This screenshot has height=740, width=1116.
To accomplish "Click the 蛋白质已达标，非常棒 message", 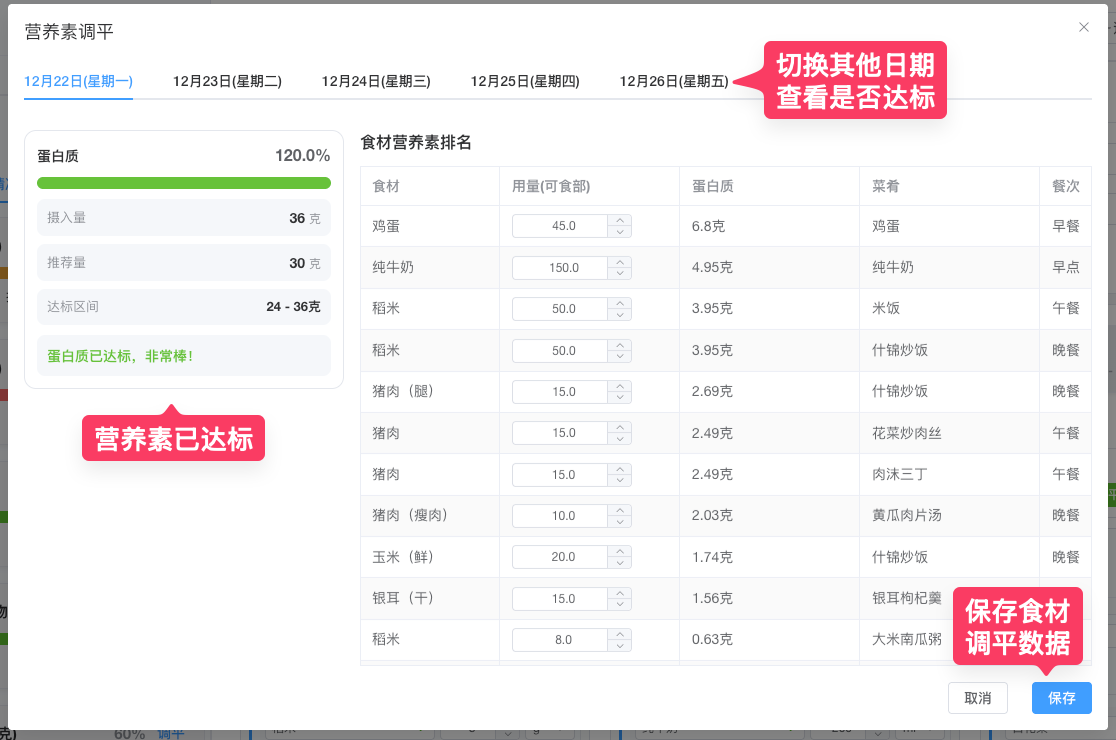I will [x=183, y=355].
